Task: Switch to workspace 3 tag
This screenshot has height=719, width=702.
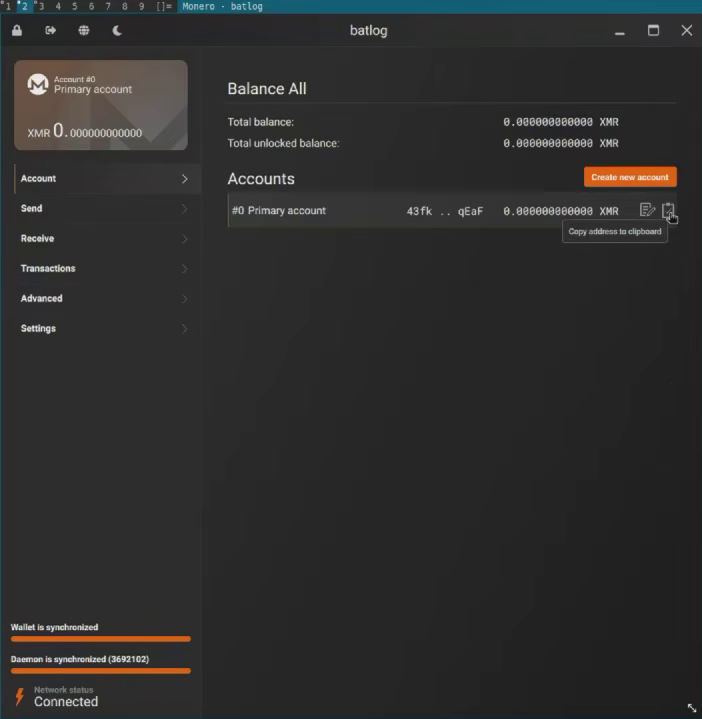Action: (x=40, y=6)
